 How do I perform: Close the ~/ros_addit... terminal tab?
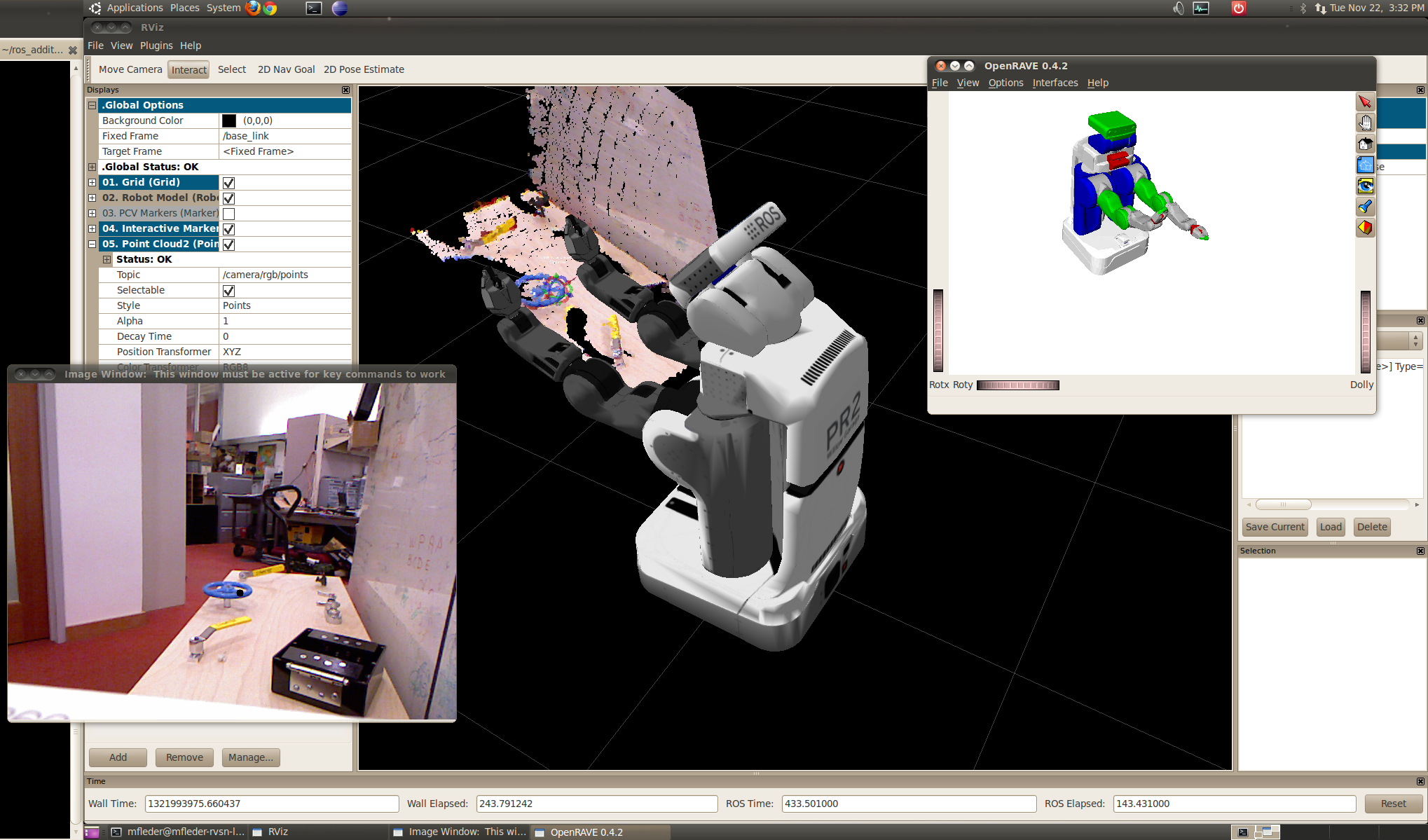click(73, 50)
